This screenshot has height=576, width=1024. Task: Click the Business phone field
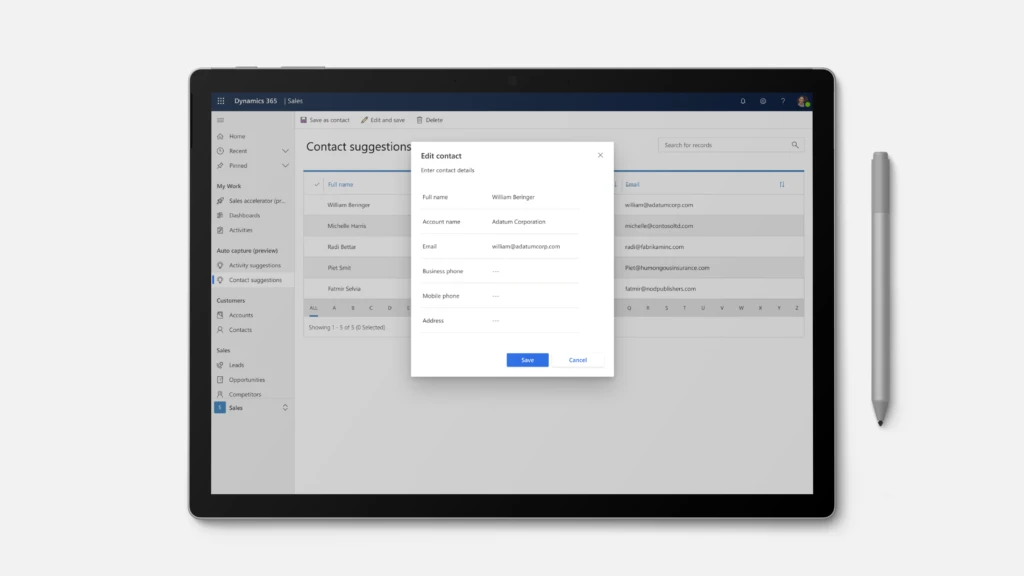[x=534, y=271]
